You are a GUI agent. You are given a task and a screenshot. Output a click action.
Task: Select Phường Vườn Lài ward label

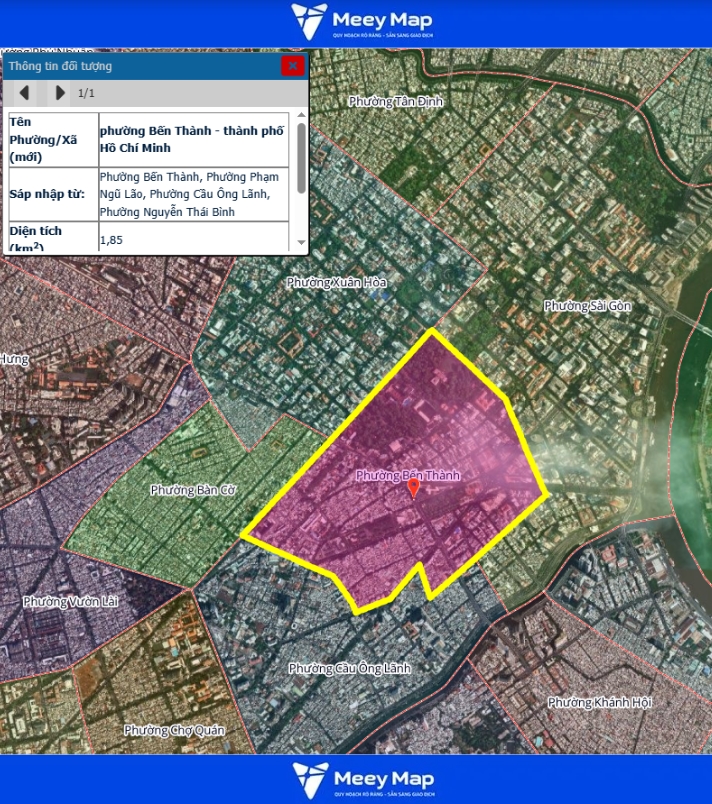coord(71,601)
